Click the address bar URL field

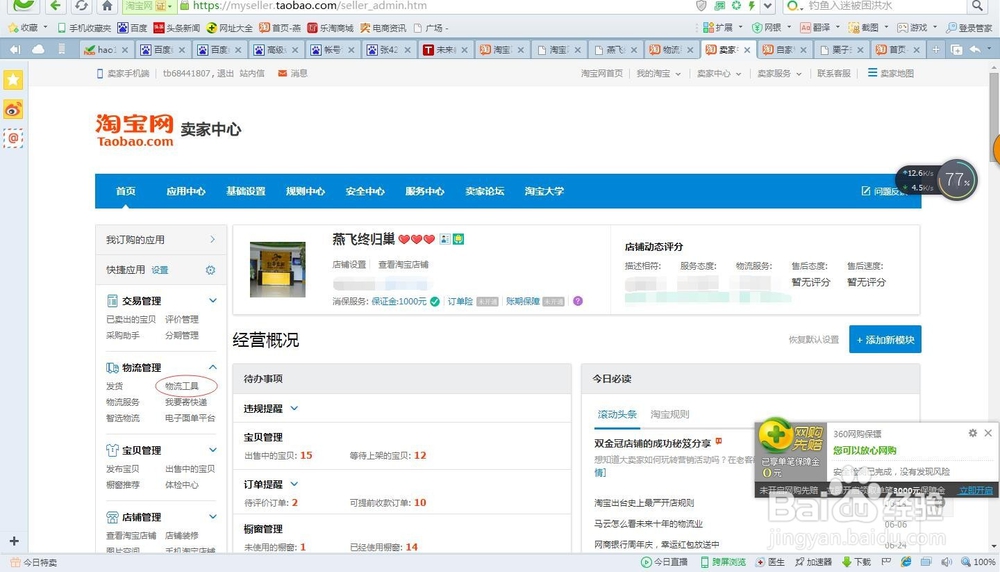pyautogui.click(x=434, y=6)
